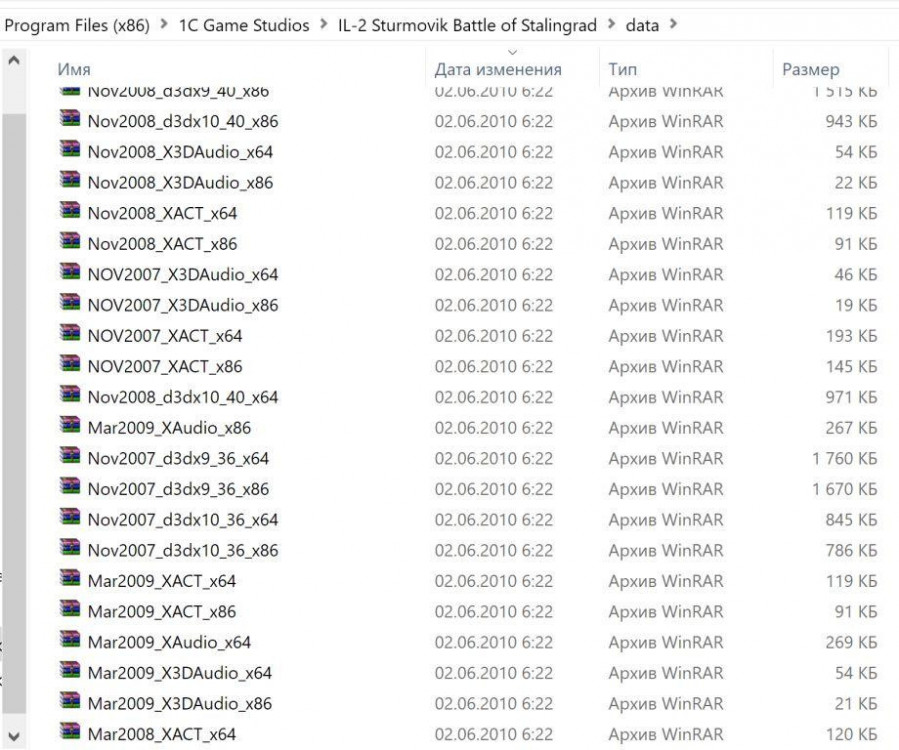Click size 145 КБ cell

pos(851,366)
